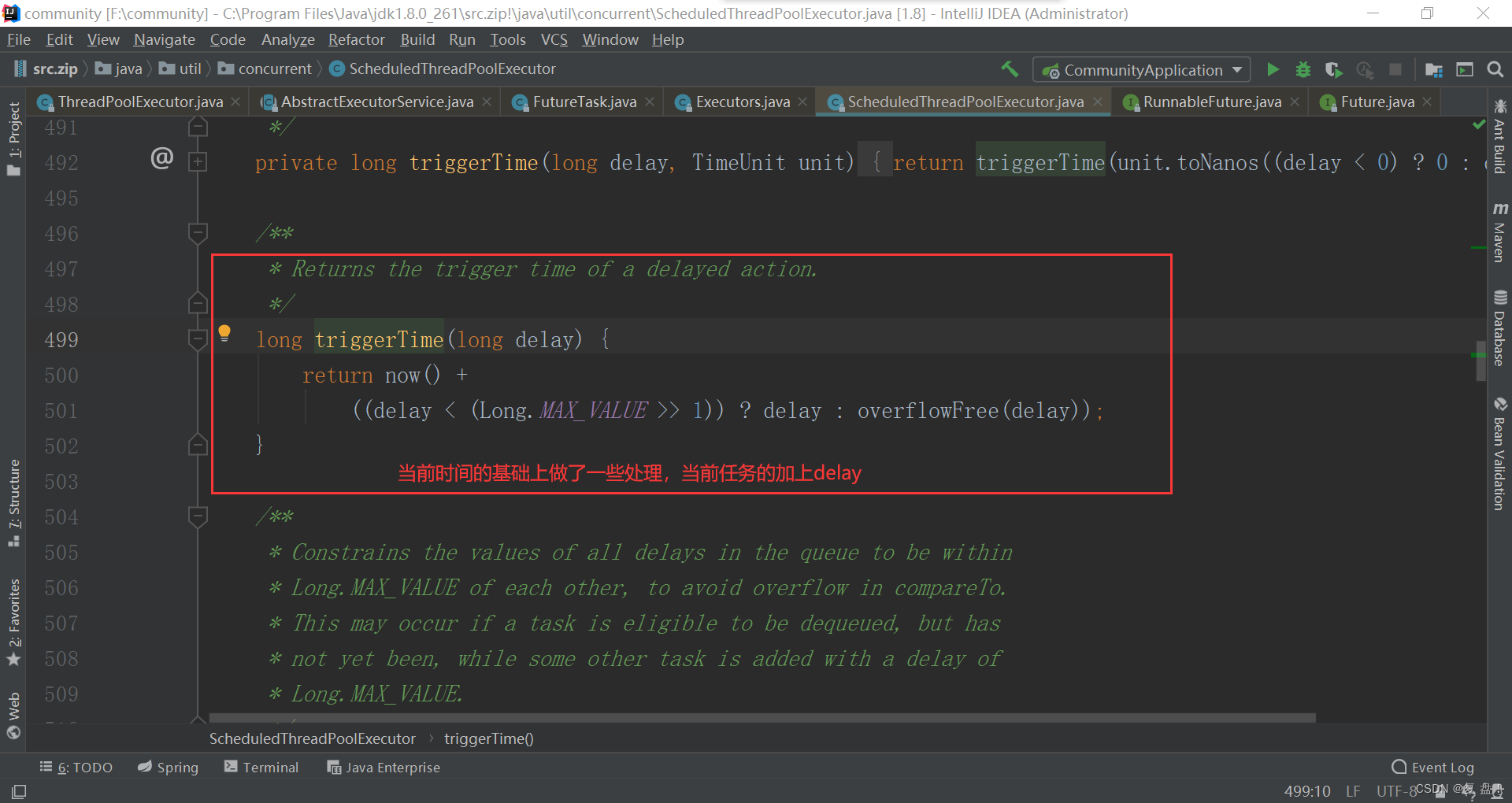The height and width of the screenshot is (803, 1512).
Task: Click the 499:10 line position indicator
Action: coord(1307,790)
